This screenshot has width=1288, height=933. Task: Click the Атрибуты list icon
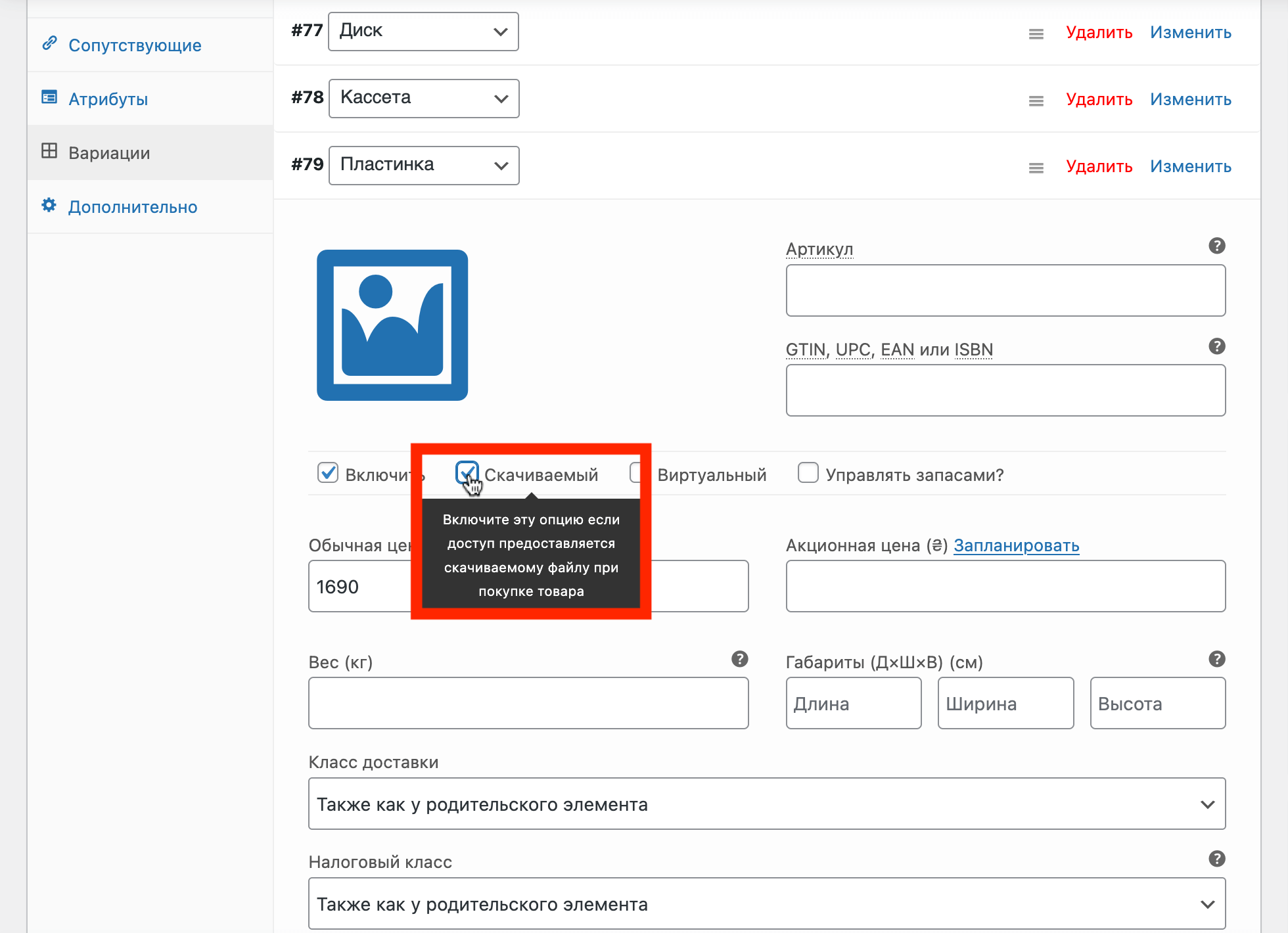tap(49, 97)
